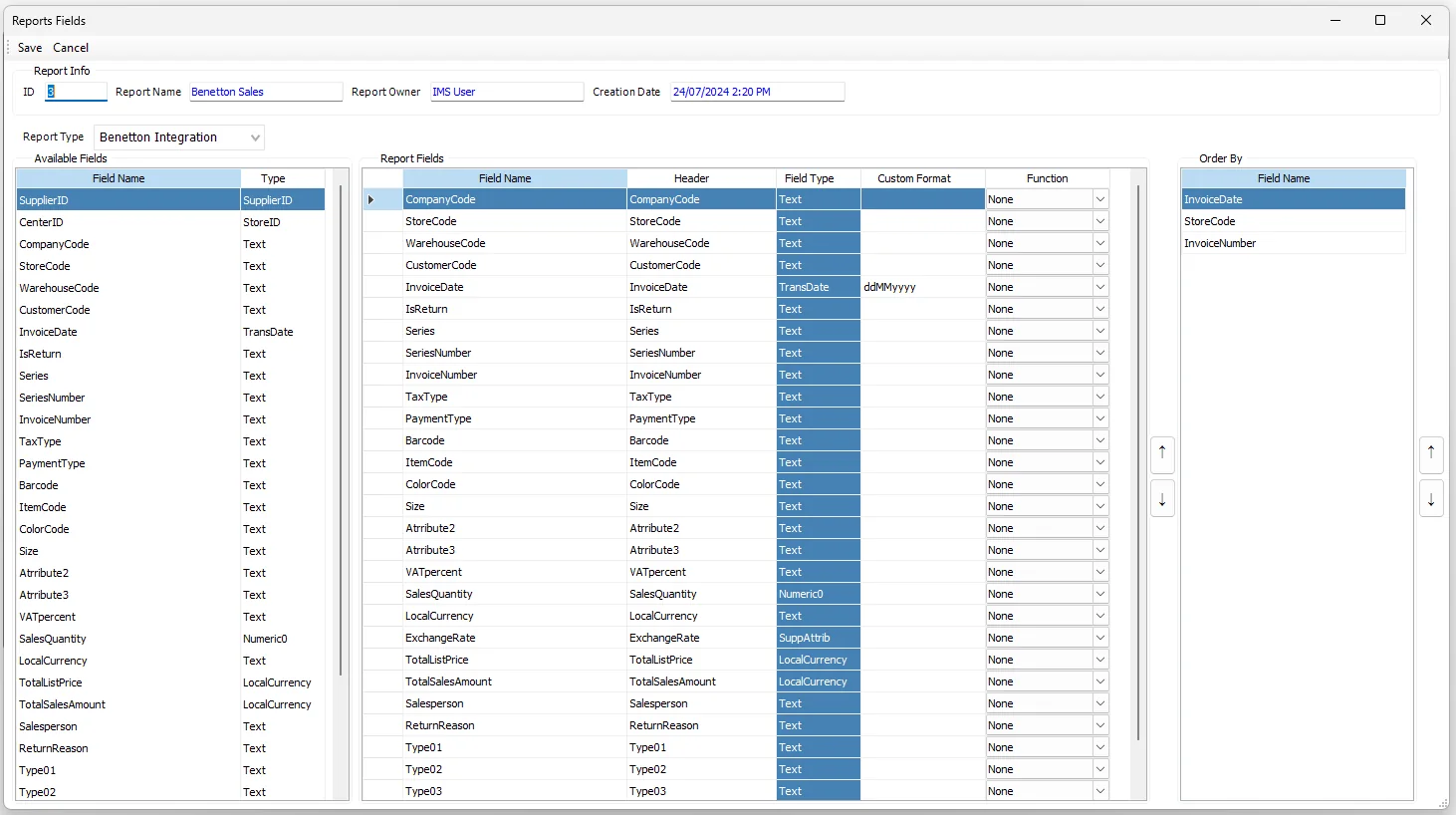Click ColorCode in Report Fields Field Name
This screenshot has height=815, width=1456.
tap(515, 484)
